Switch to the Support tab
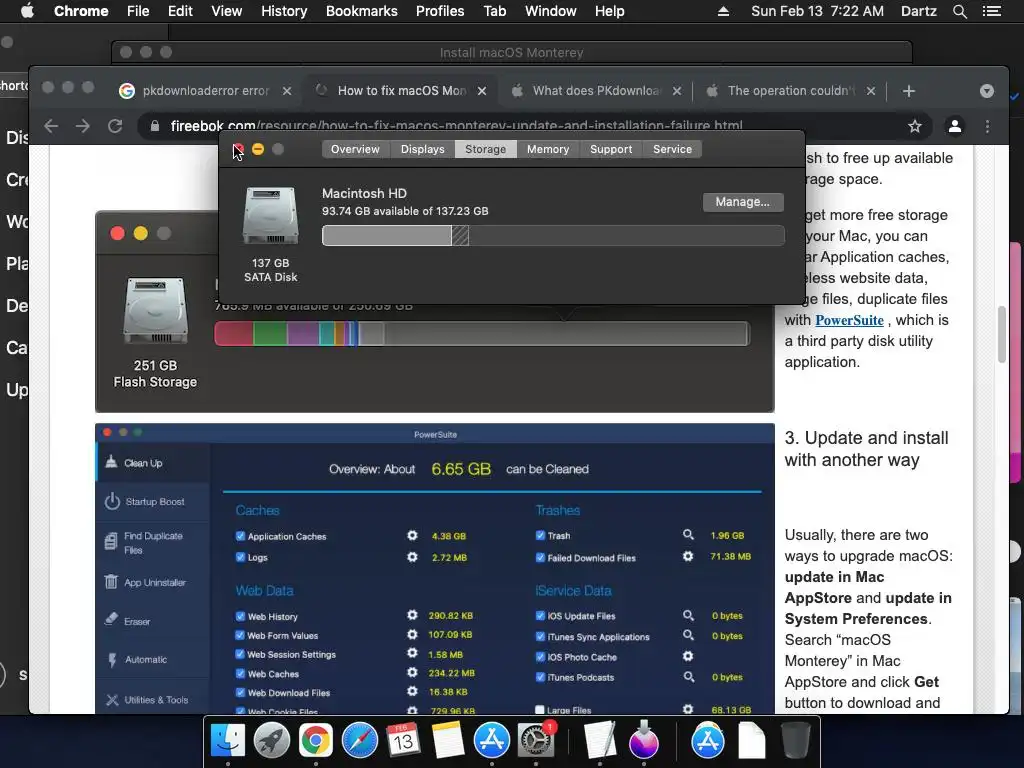Image resolution: width=1024 pixels, height=768 pixels. click(x=611, y=149)
